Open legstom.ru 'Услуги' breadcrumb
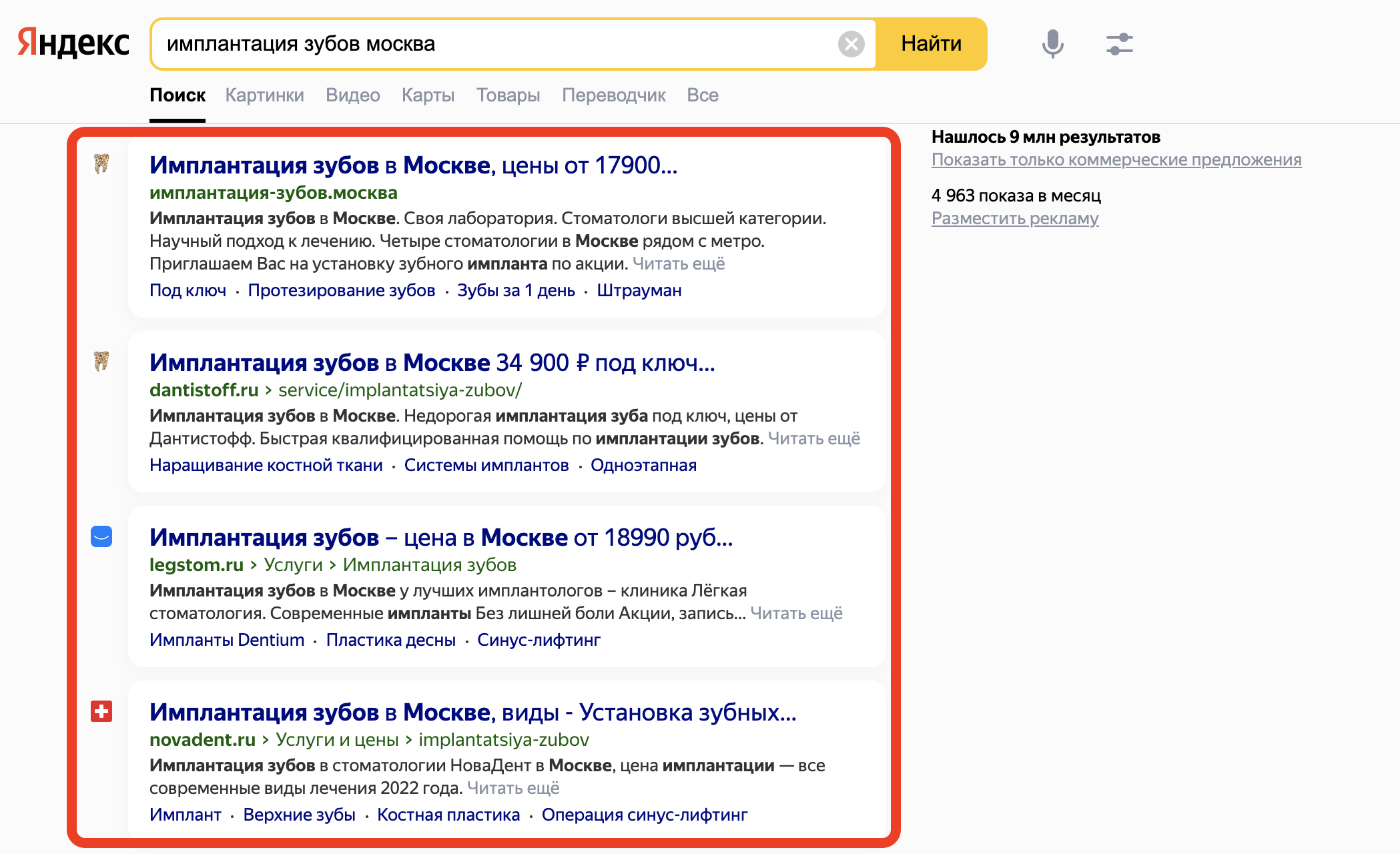The image size is (1400, 854). pyautogui.click(x=293, y=565)
